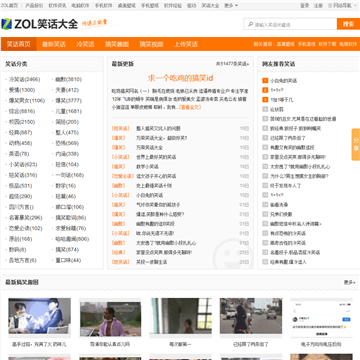Click 软件下载 in related recommendations
360x360 pixels.
327,44
